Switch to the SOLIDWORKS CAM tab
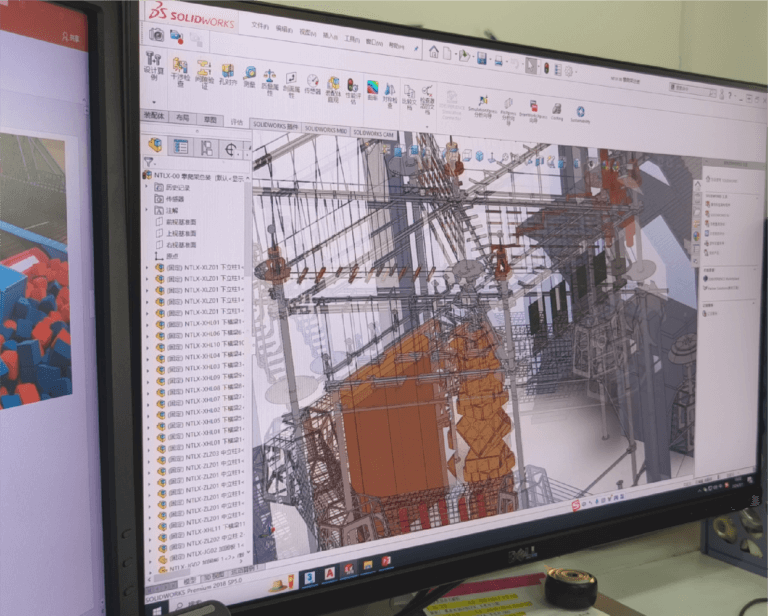 pyautogui.click(x=374, y=132)
